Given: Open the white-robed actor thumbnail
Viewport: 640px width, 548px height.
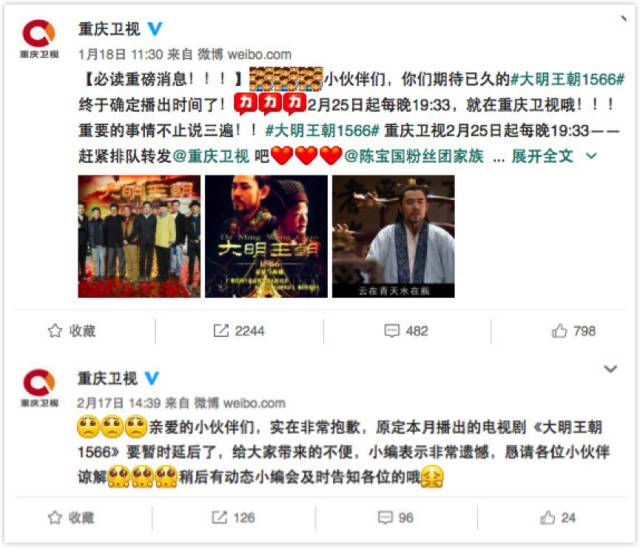Looking at the screenshot, I should tap(393, 236).
